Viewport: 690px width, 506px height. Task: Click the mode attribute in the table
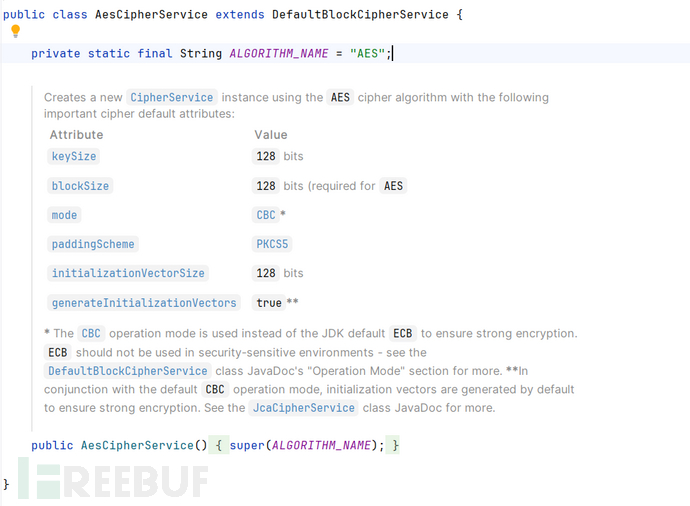[64, 215]
